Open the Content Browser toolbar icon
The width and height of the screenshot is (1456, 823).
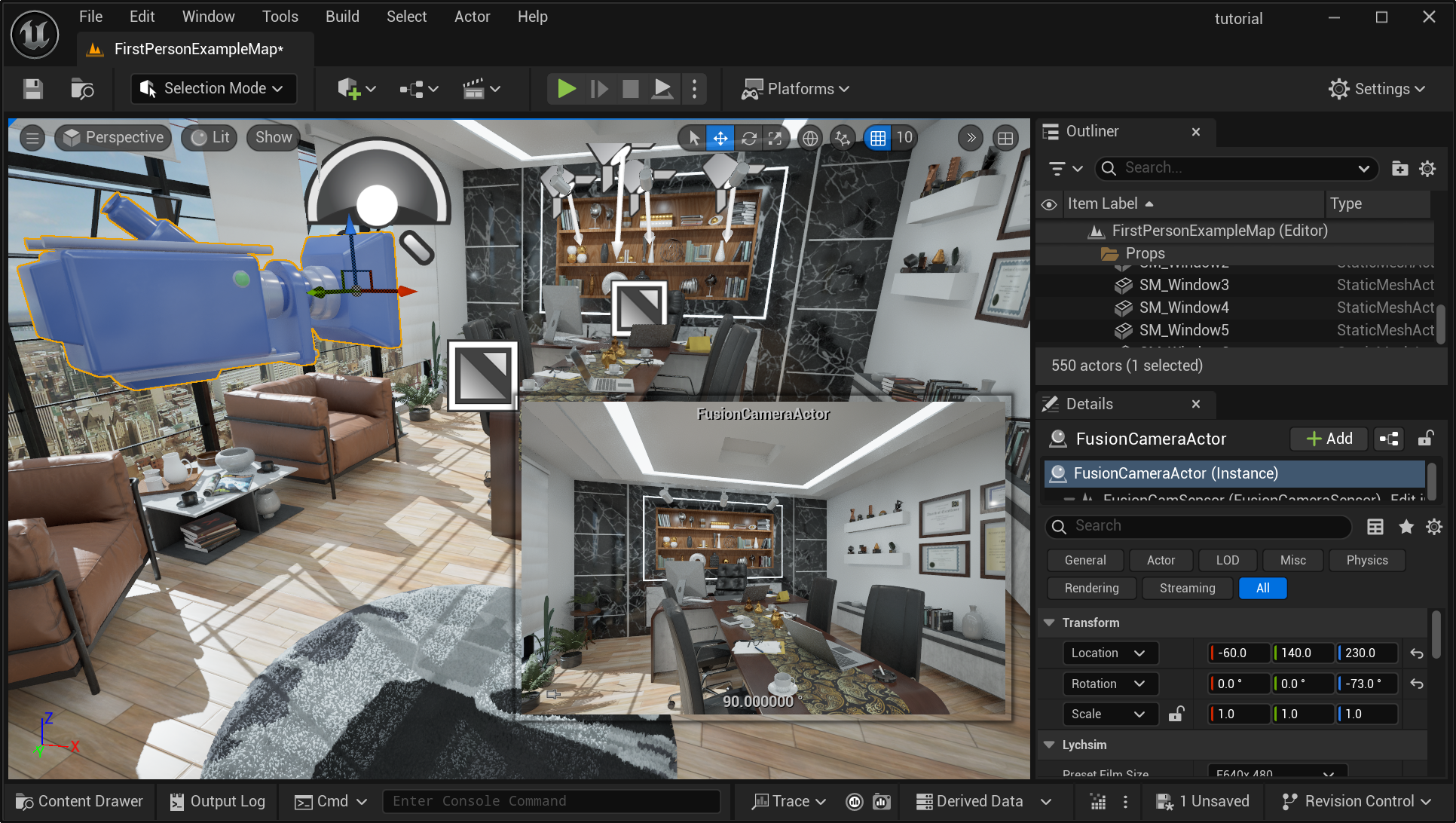coord(82,89)
